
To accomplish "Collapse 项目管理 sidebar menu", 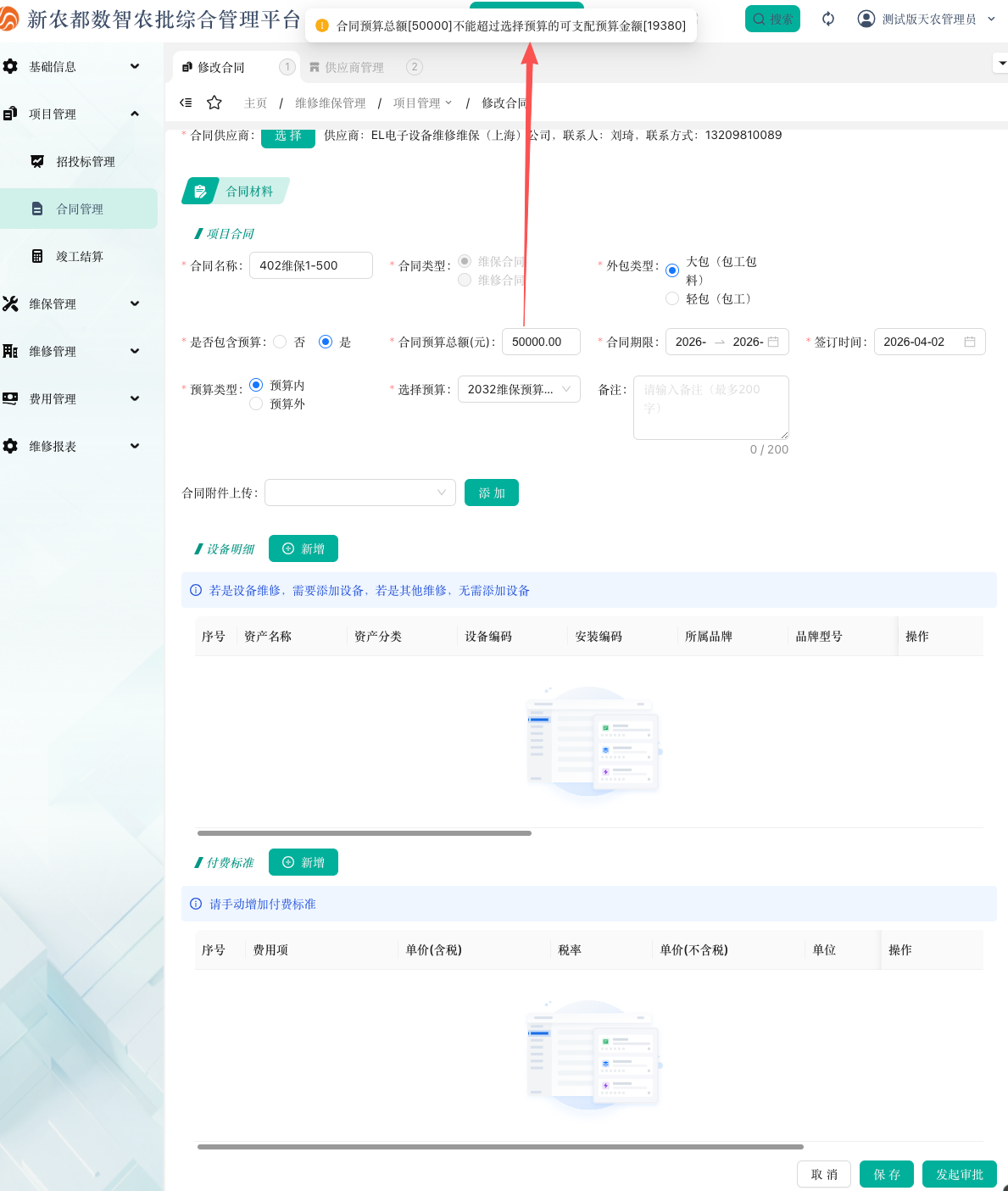I will [135, 114].
